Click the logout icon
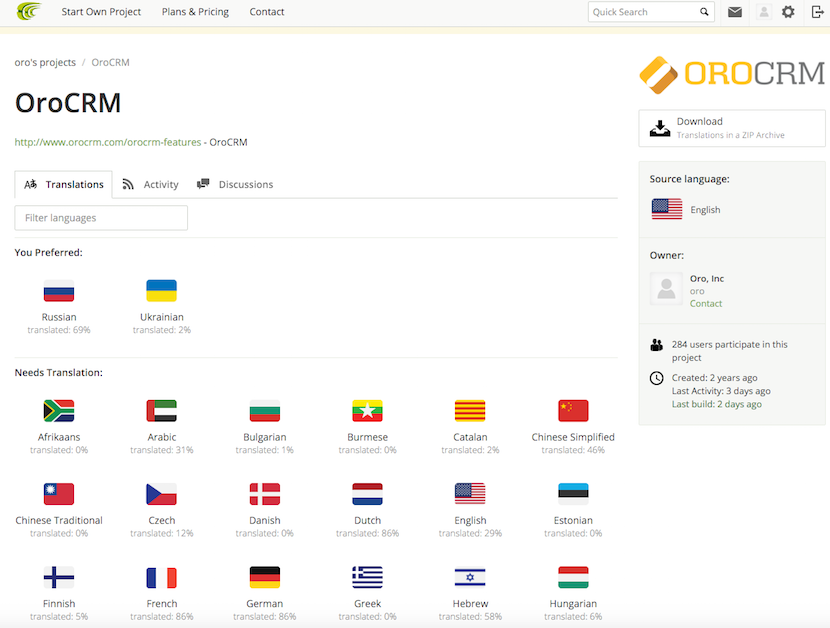The image size is (830, 628). tap(818, 12)
